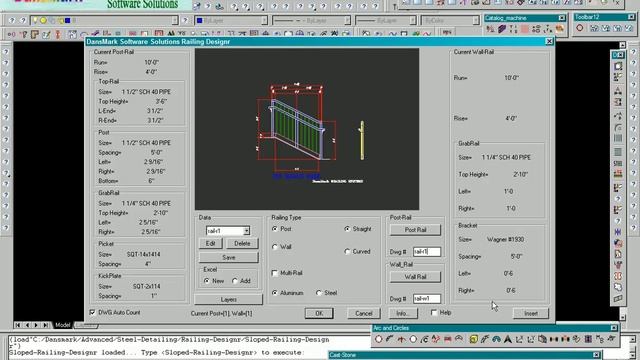Enable the Help checkbox
The image size is (640, 360).
point(434,313)
